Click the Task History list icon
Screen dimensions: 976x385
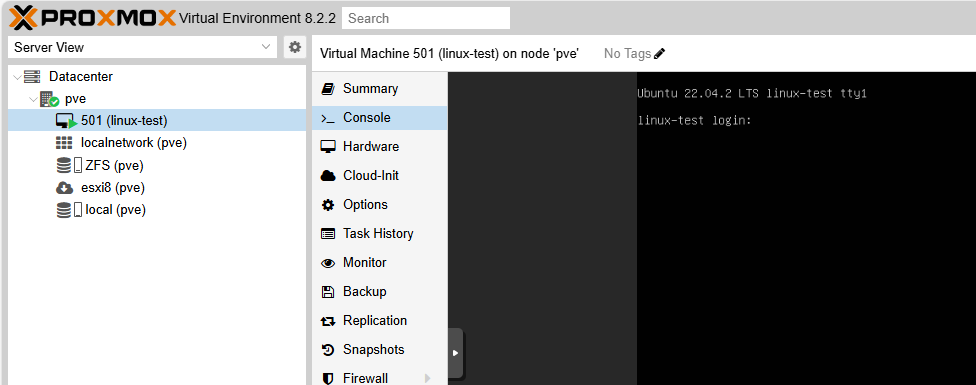coord(327,234)
